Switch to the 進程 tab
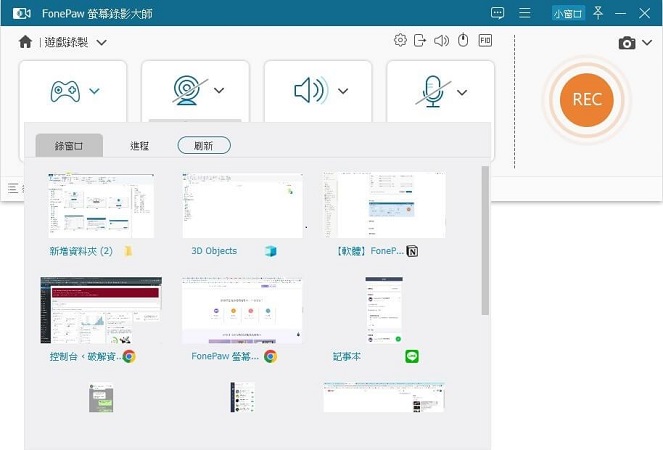 (x=140, y=146)
